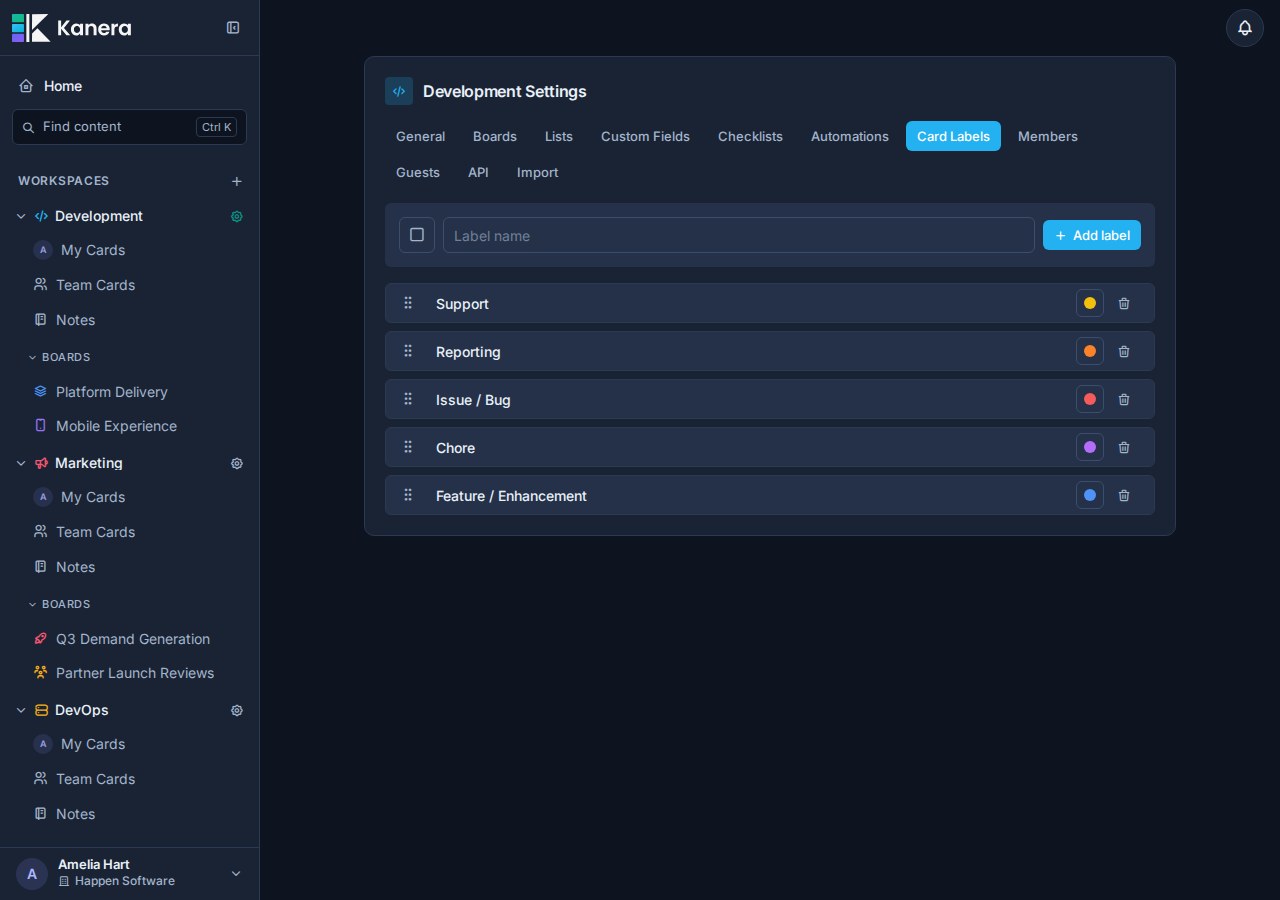Change the Support label yellow color

click(x=1090, y=303)
